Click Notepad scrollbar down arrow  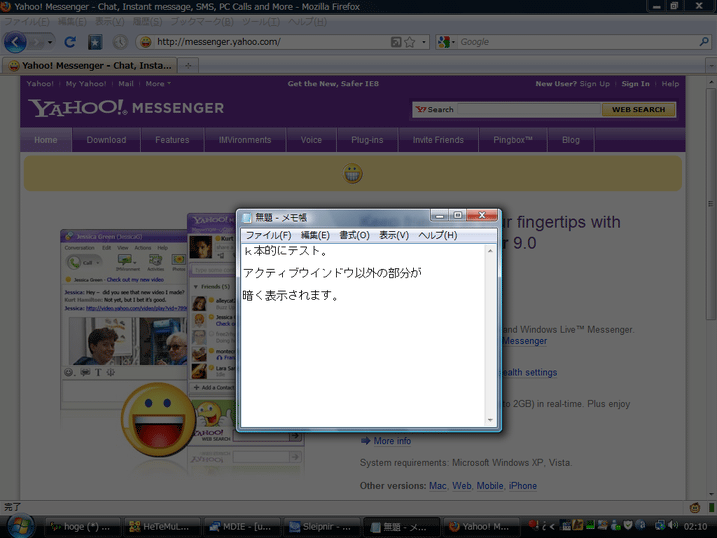[490, 420]
